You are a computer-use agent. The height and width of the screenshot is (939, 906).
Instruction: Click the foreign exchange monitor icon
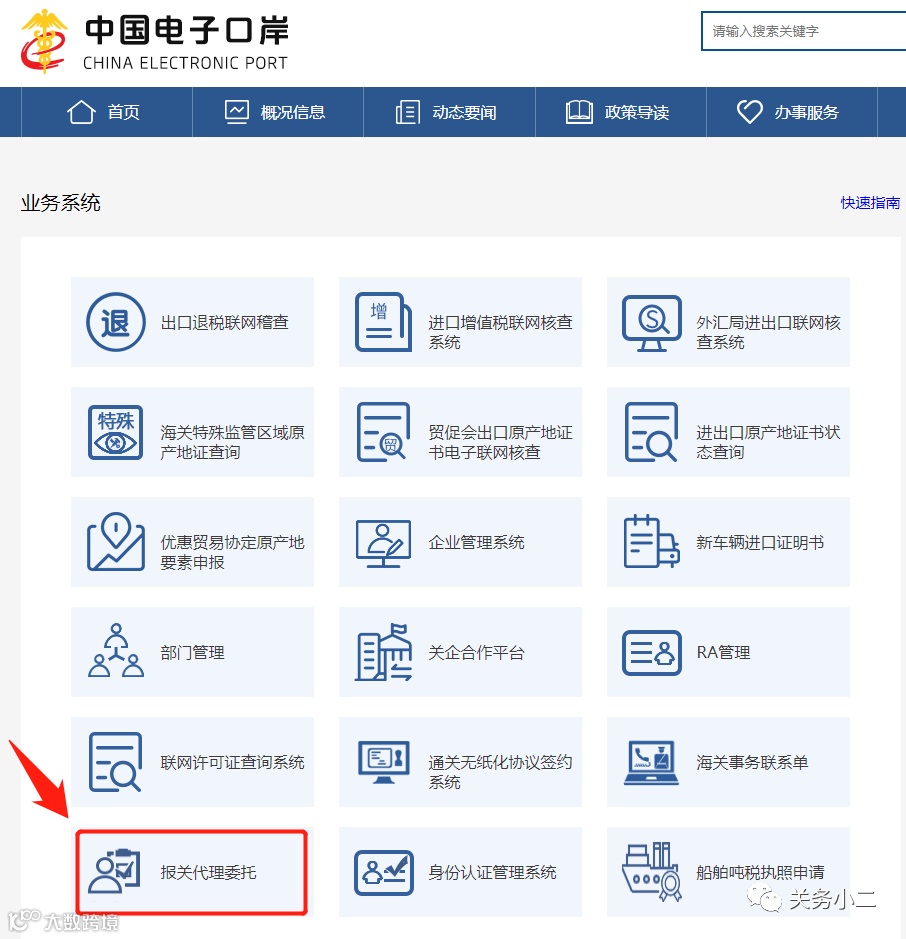[652, 323]
